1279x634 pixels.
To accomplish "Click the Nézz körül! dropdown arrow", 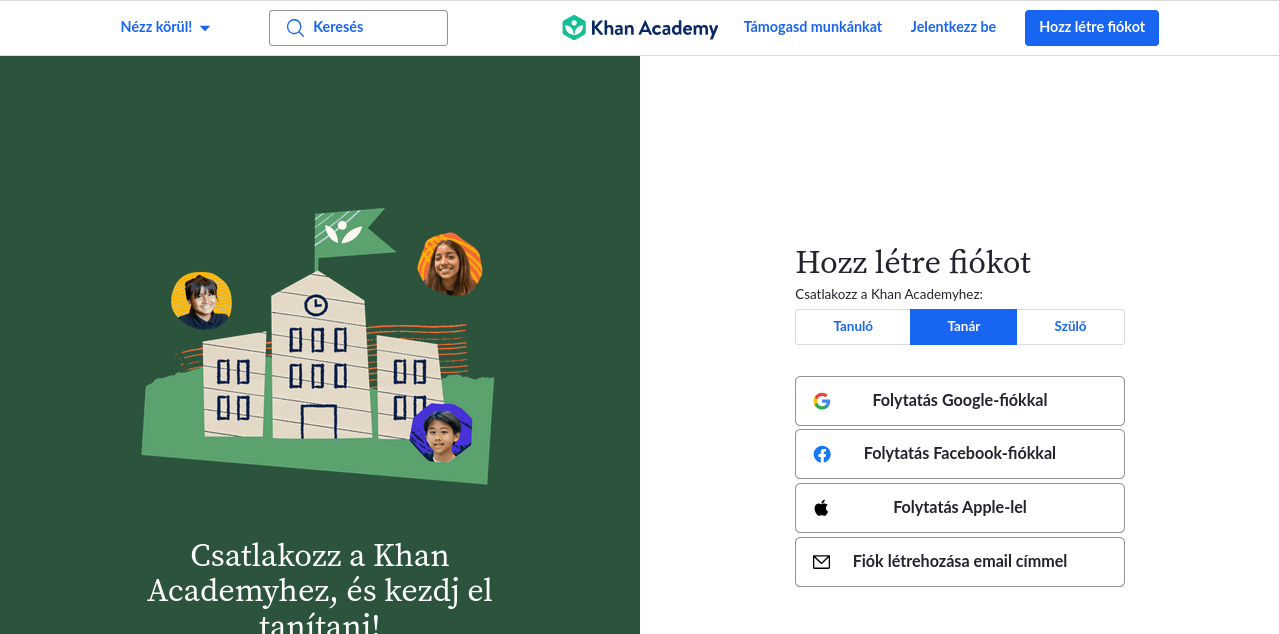I will click(x=205, y=29).
